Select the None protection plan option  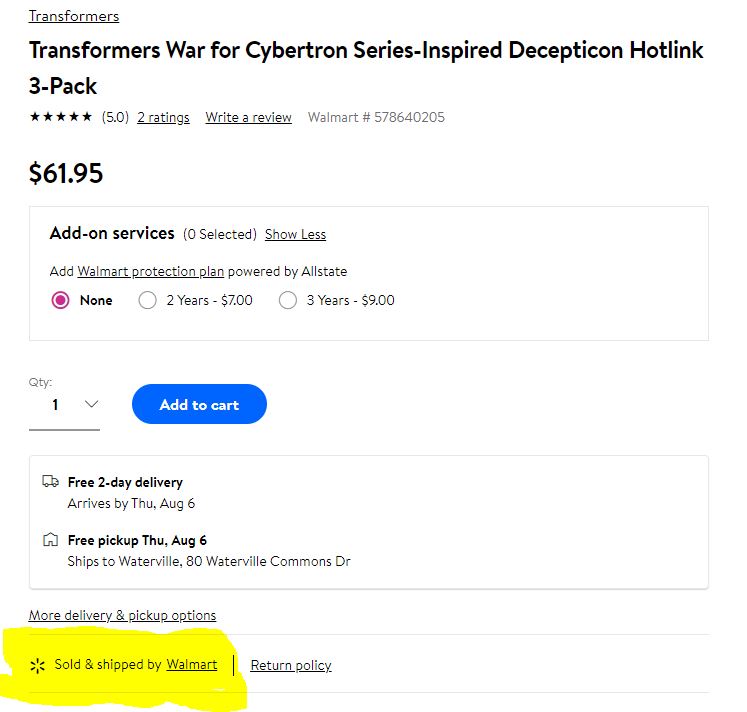click(61, 300)
